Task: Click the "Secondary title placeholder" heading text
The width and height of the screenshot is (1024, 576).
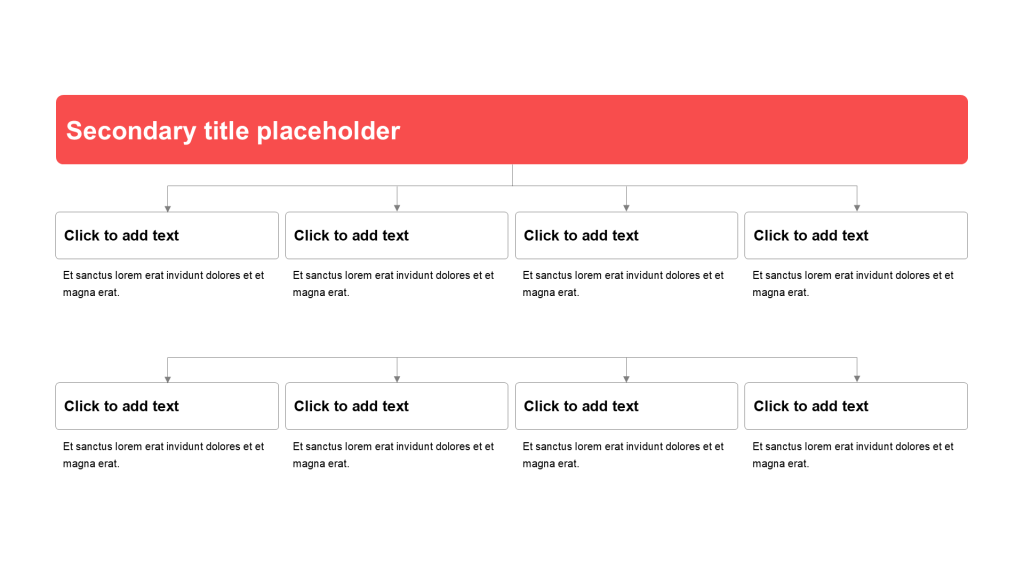Action: 233,131
